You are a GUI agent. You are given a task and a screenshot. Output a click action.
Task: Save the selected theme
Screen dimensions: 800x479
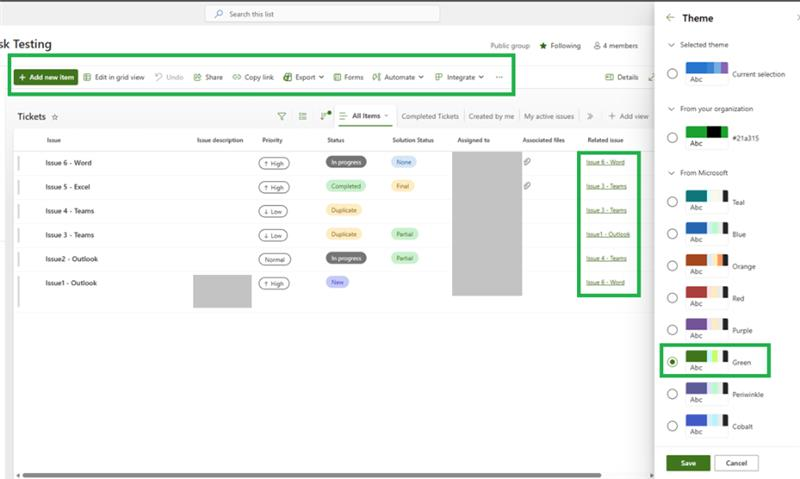pyautogui.click(x=688, y=463)
